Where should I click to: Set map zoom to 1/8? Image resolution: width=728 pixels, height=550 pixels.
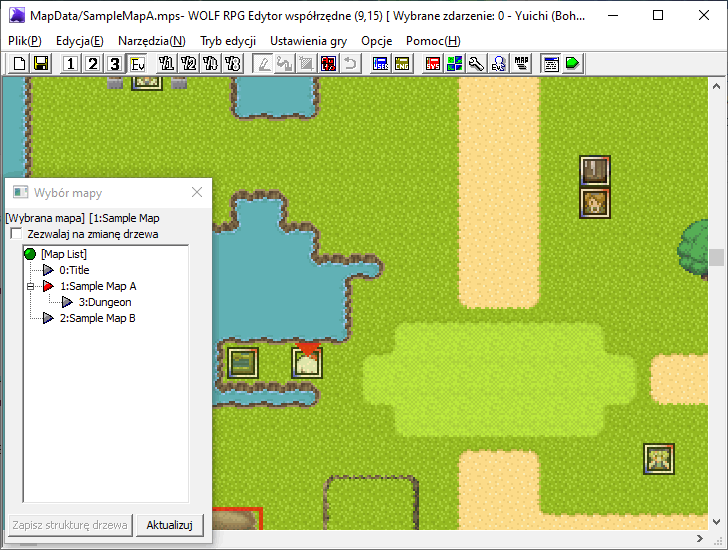(x=233, y=64)
